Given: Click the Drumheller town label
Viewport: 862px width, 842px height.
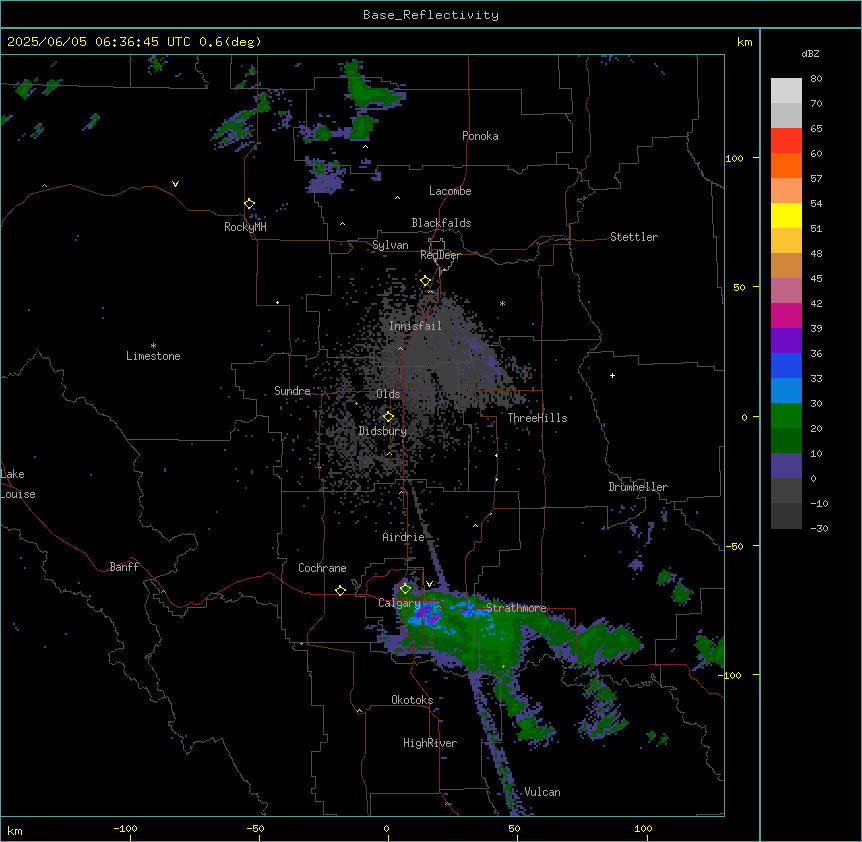Looking at the screenshot, I should 638,487.
